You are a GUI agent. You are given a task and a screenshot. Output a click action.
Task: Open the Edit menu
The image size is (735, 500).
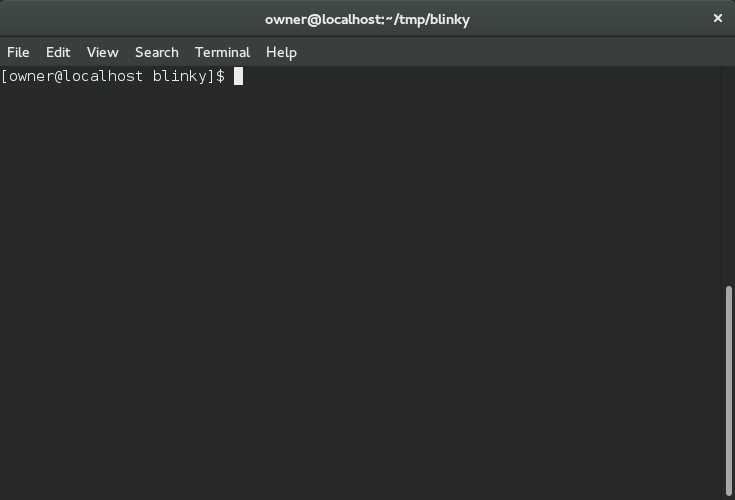[x=58, y=52]
